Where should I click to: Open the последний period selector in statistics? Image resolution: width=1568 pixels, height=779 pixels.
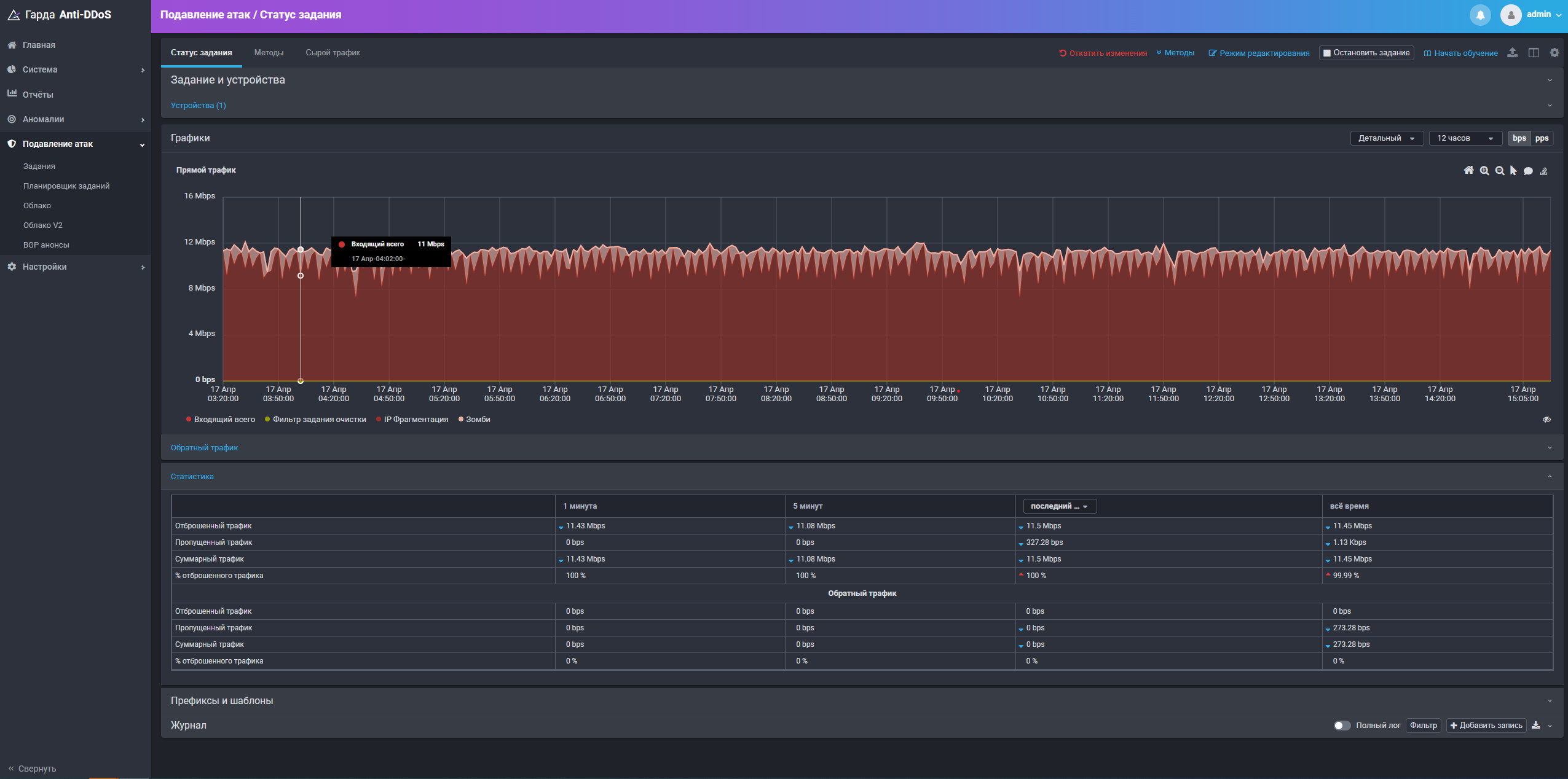point(1059,506)
